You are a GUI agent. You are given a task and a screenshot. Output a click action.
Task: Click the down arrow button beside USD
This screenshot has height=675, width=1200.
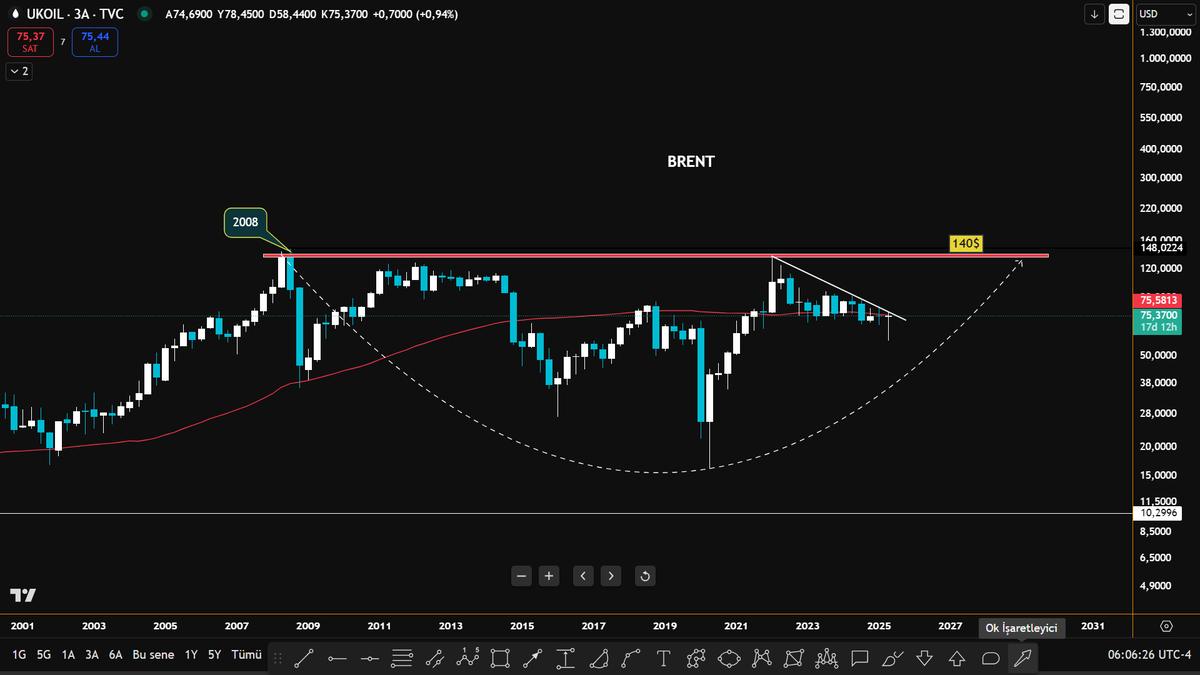[1096, 14]
